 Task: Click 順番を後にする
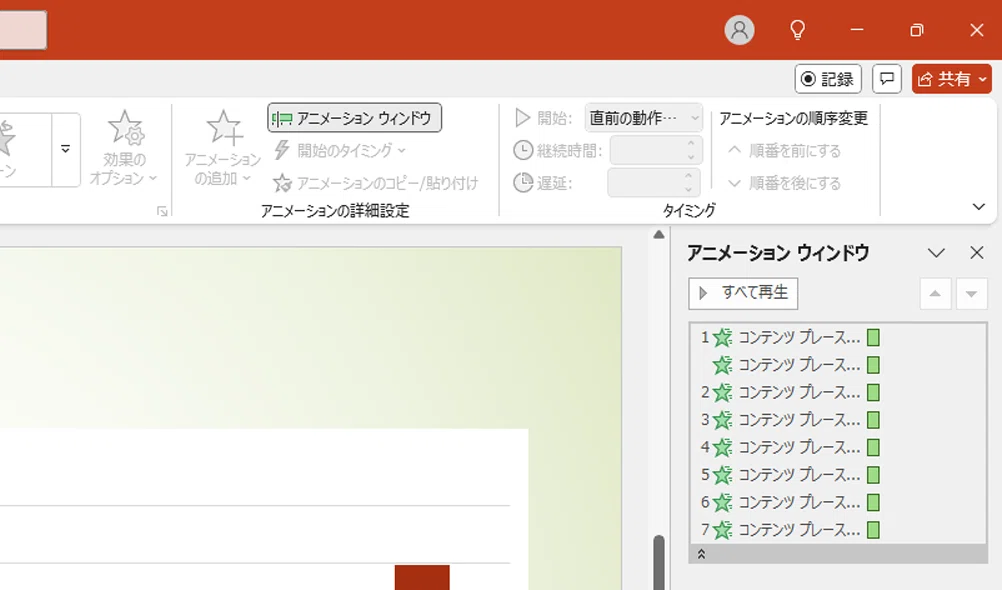[784, 183]
